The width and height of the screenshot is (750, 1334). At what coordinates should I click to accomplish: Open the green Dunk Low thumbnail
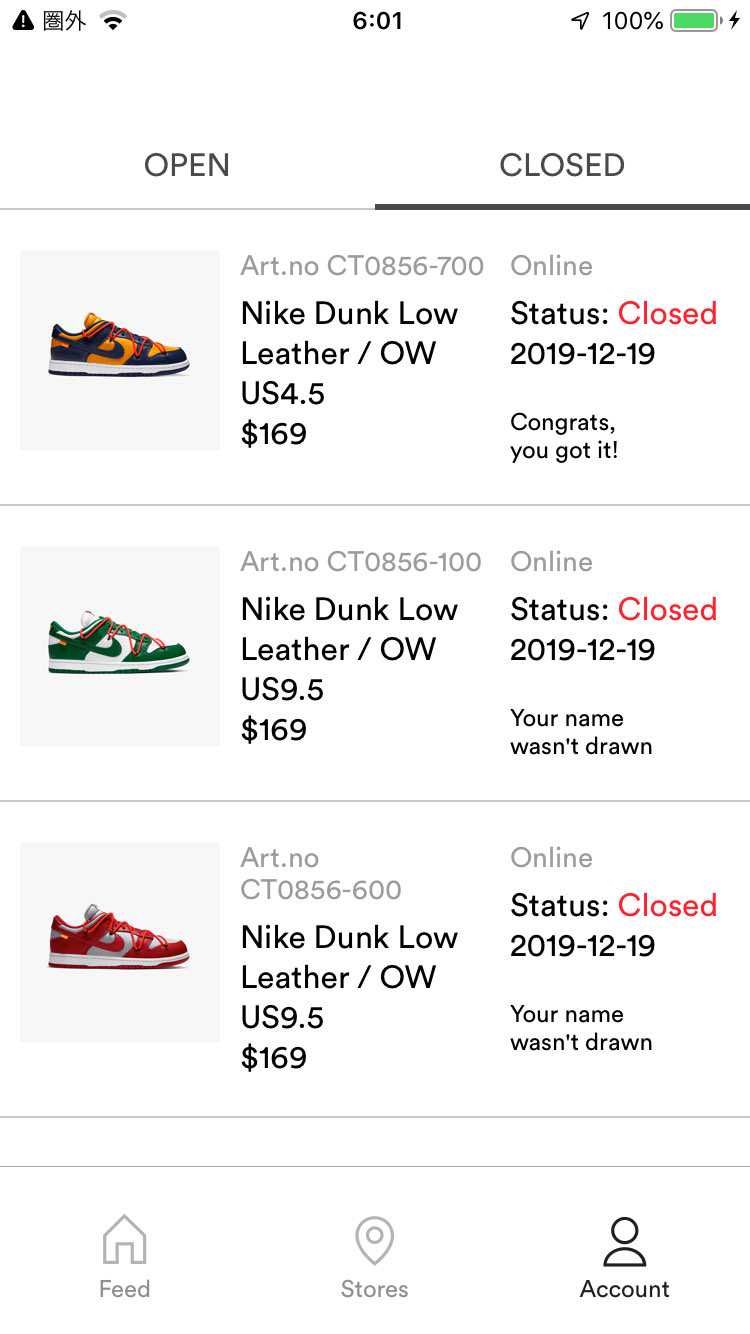coord(120,646)
